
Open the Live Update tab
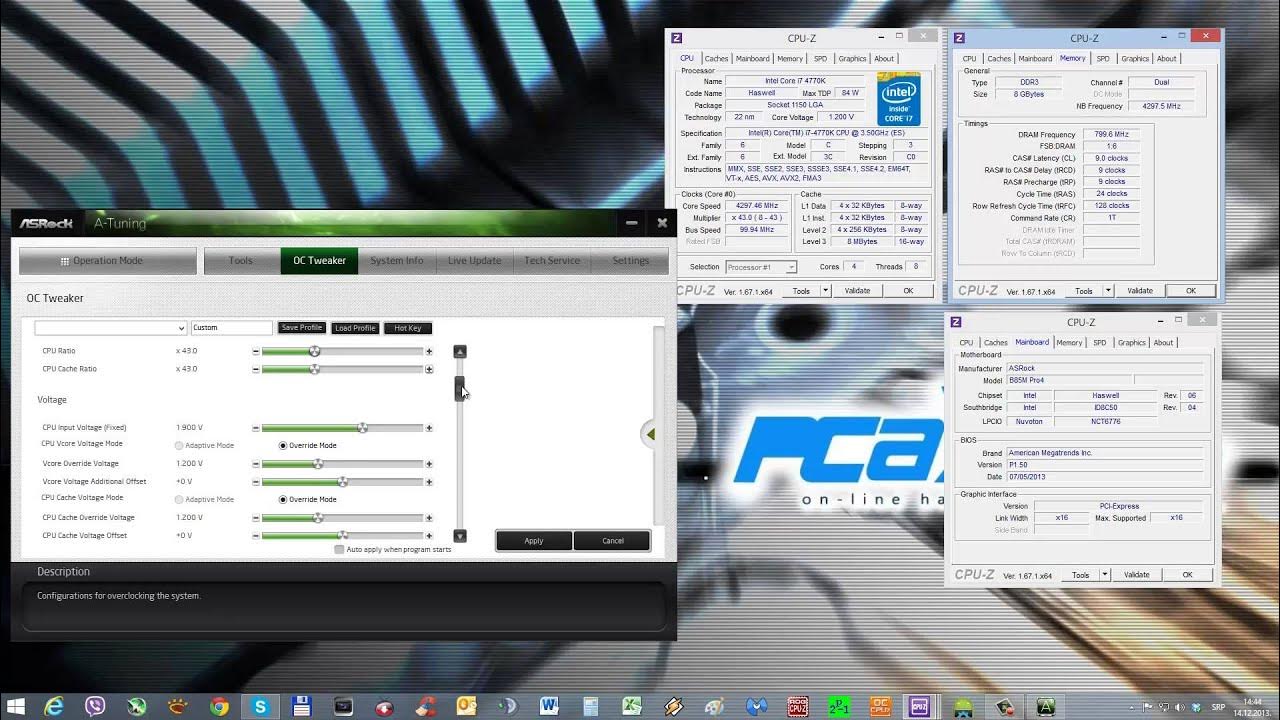475,261
